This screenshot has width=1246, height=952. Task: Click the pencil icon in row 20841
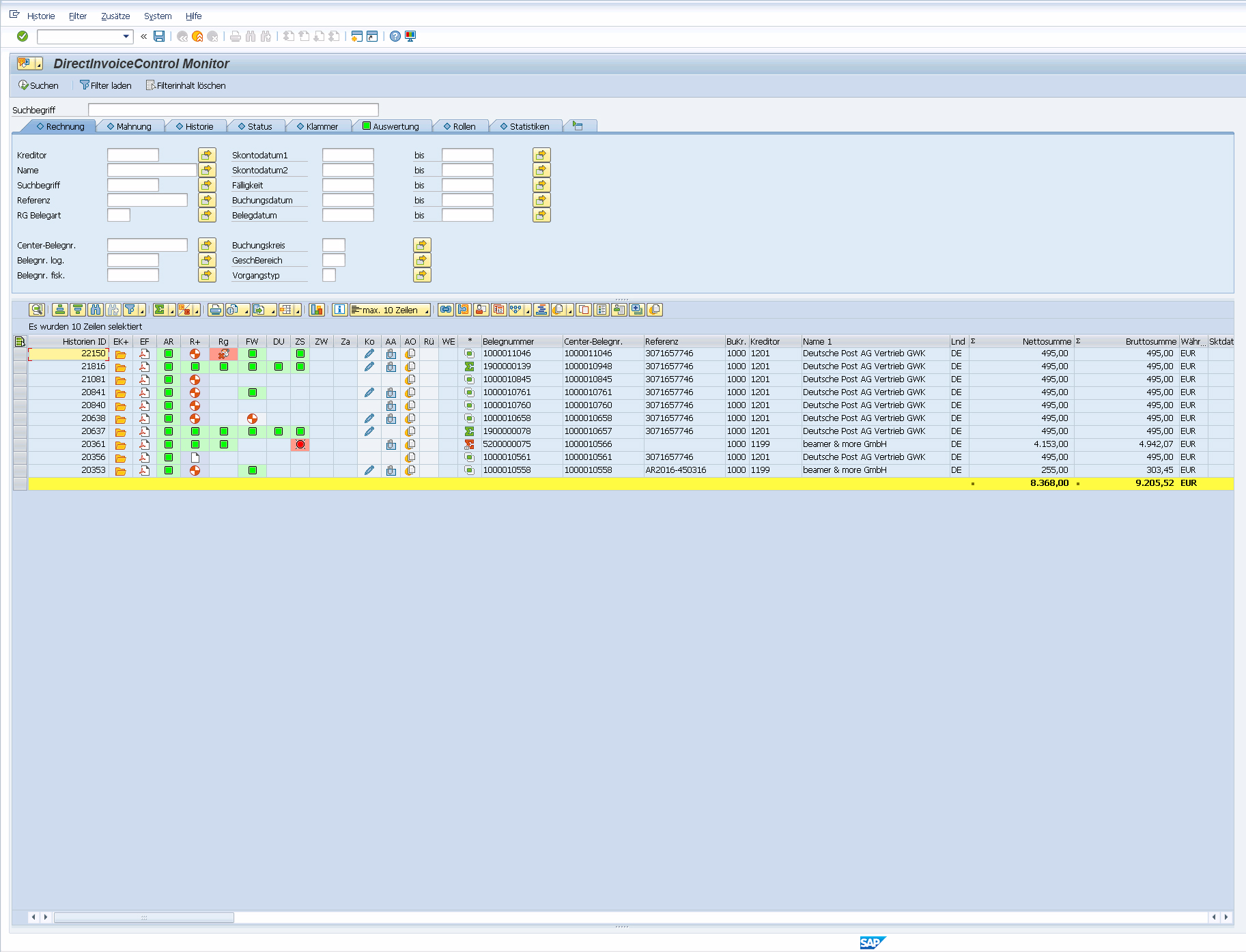point(369,392)
